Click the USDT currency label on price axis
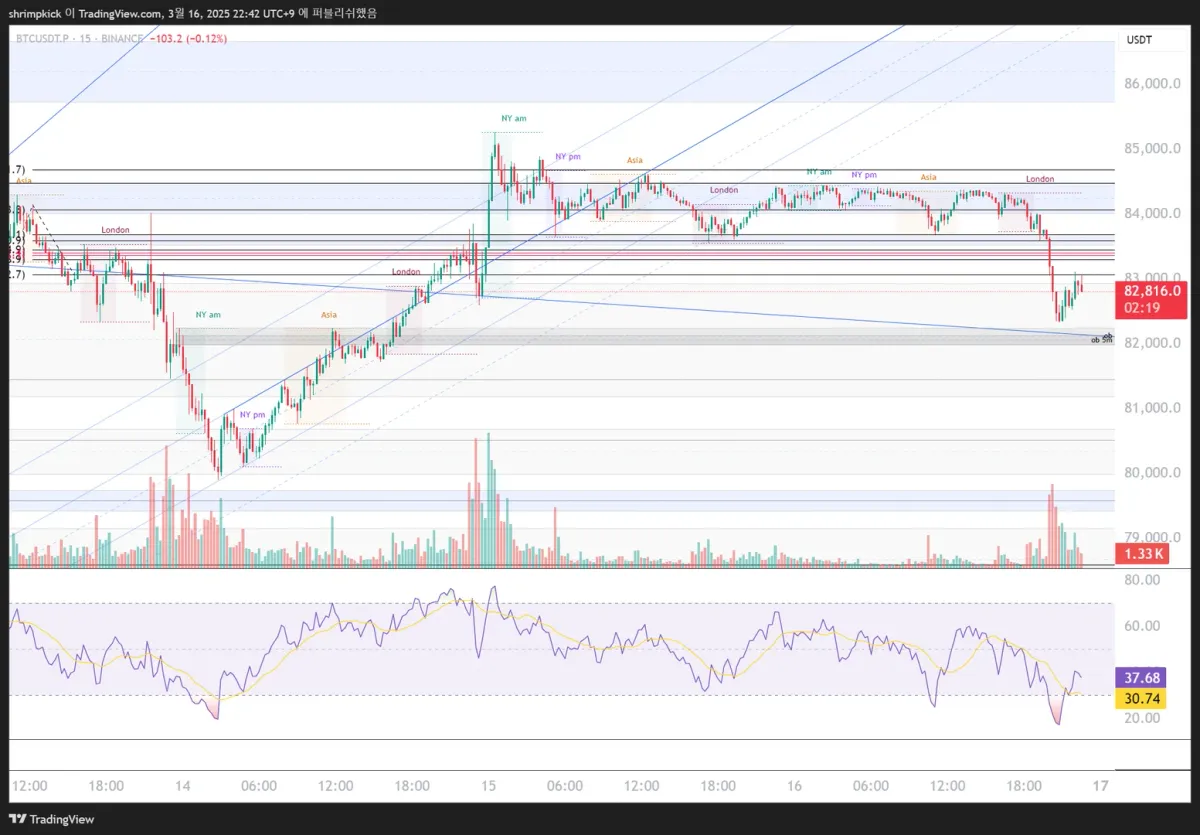Screen dimensions: 1200x835 (x=1139, y=40)
